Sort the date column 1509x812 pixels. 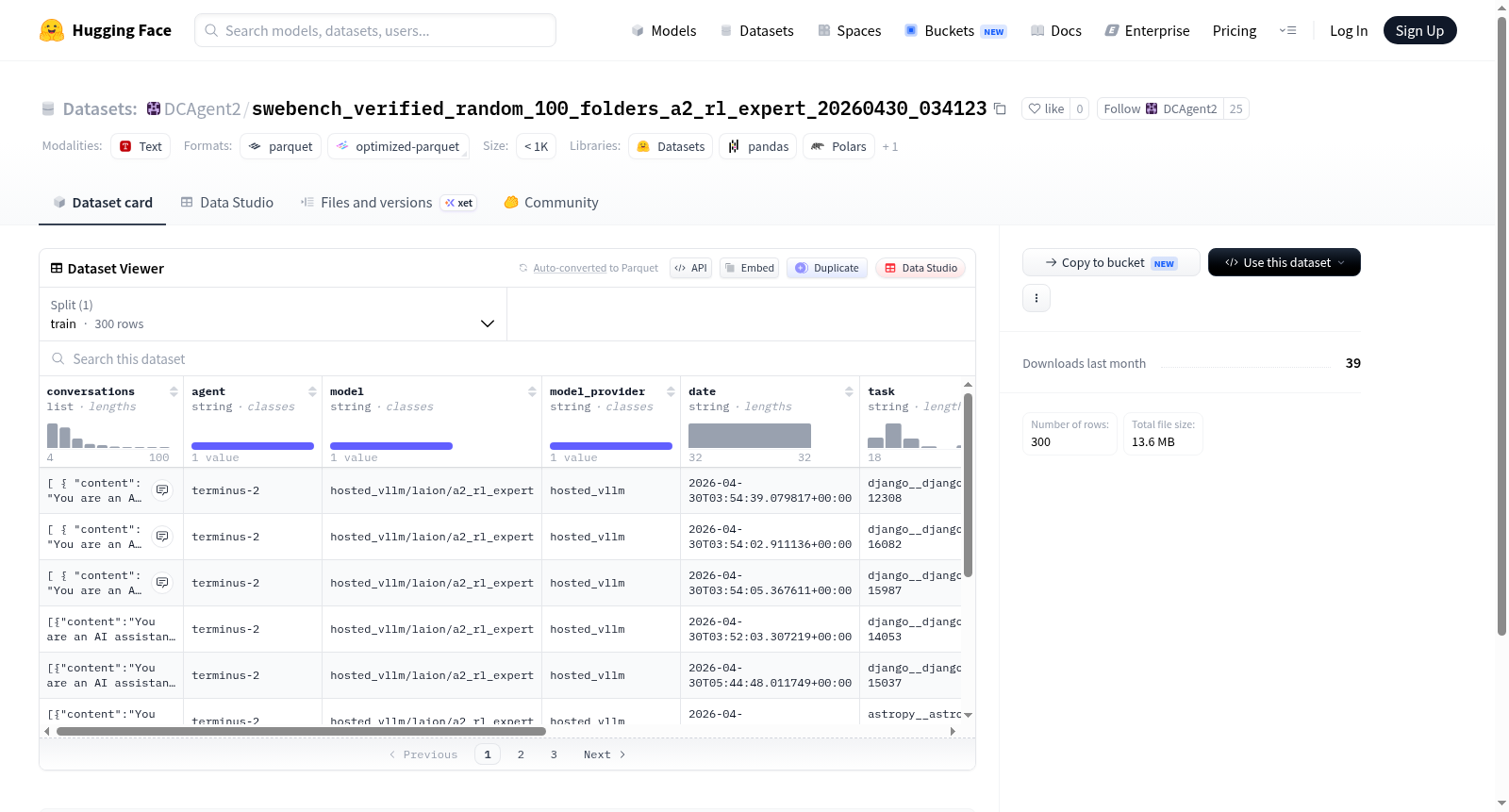click(x=849, y=391)
